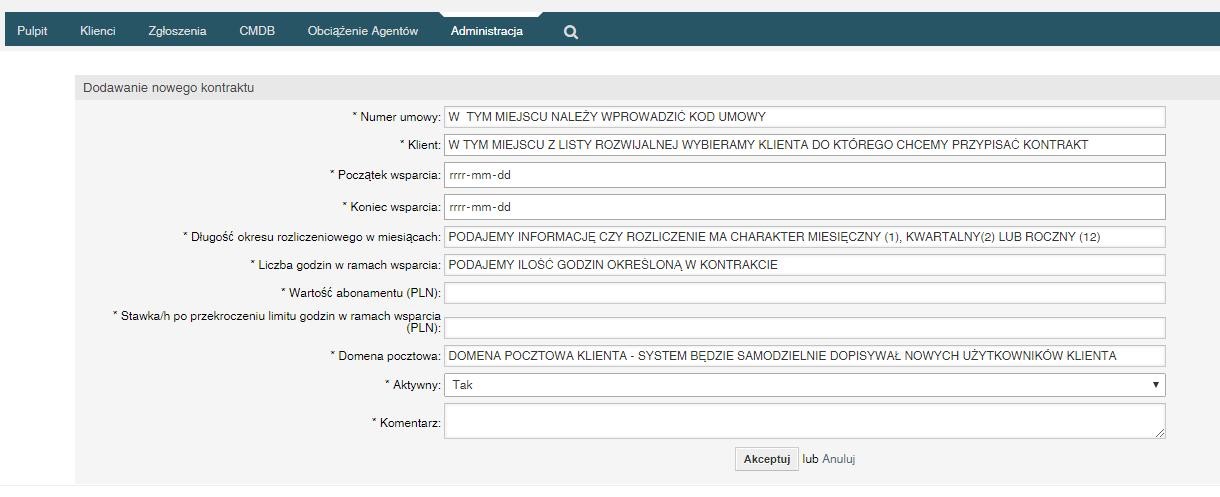Focus the Wartość abonamentu (PLN) field
Screen dimensions: 1220x497
click(x=804, y=293)
